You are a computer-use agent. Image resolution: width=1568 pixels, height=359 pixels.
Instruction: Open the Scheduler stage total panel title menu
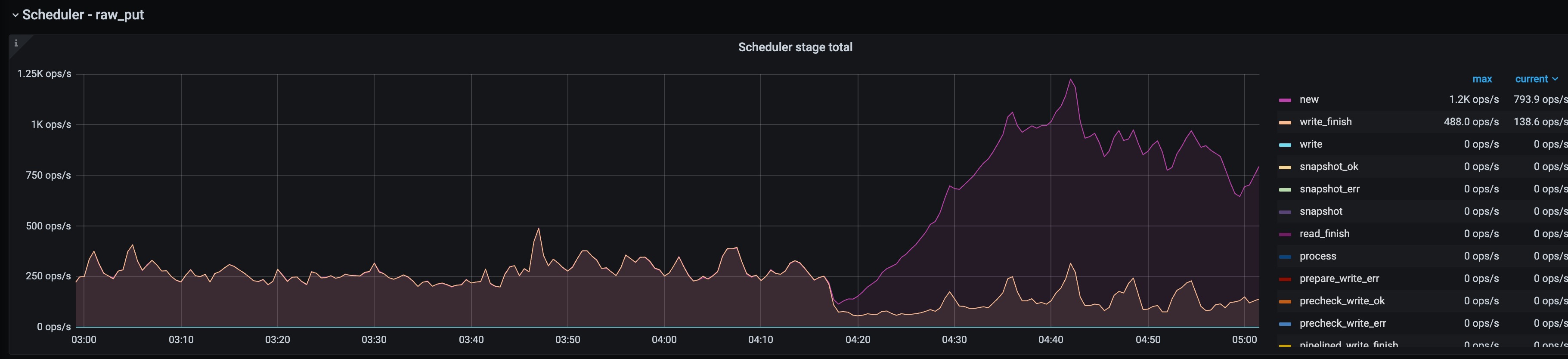pos(795,47)
